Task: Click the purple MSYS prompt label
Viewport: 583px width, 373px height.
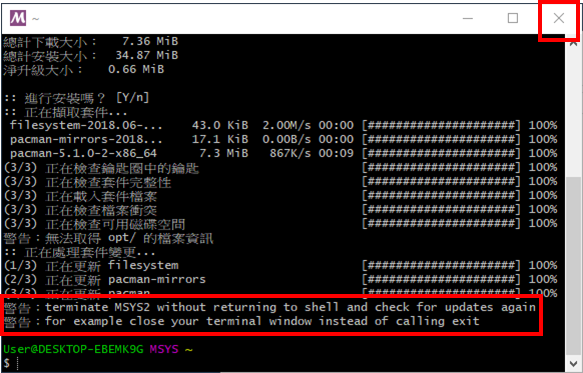Action: click(x=164, y=349)
